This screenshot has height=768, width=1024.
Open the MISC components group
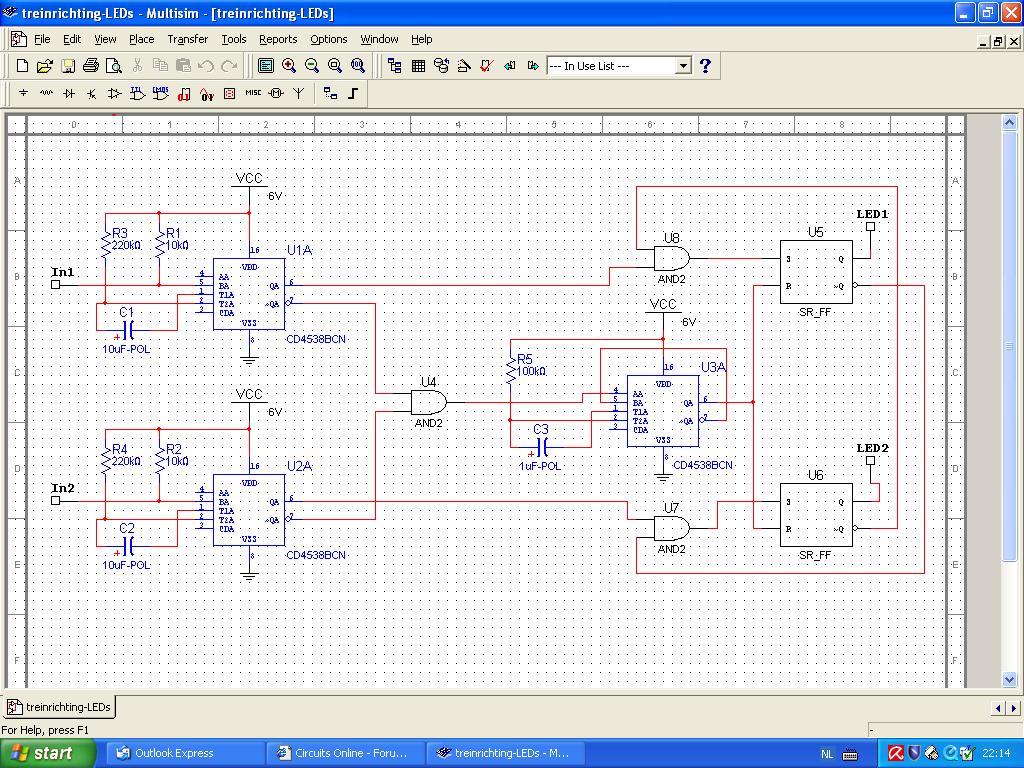[x=252, y=94]
